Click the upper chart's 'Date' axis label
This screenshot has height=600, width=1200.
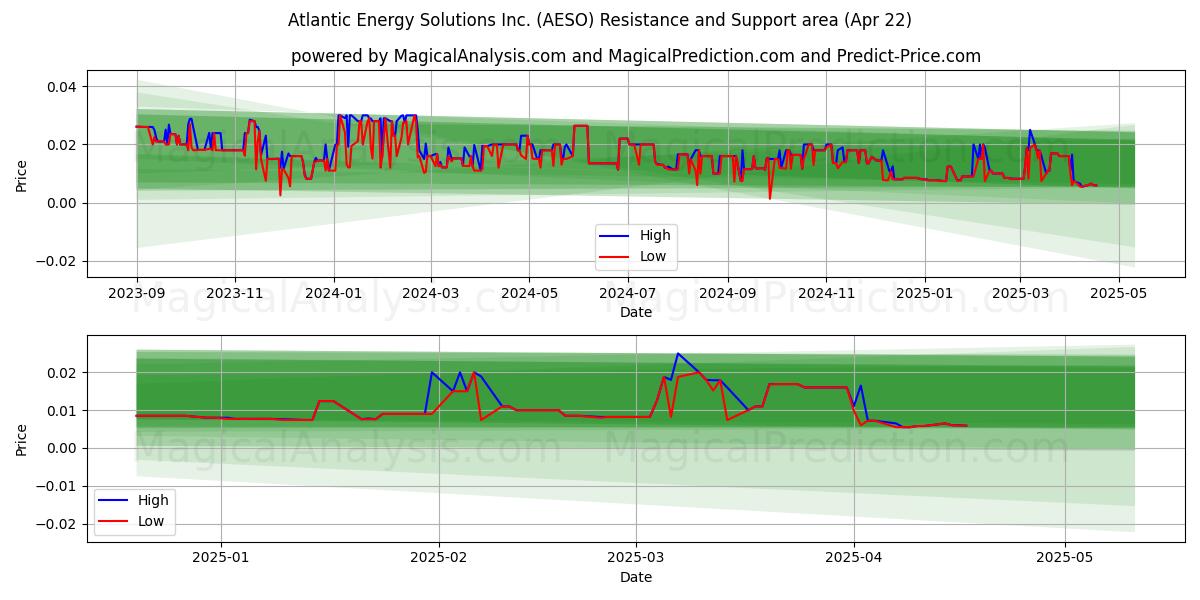click(x=636, y=312)
